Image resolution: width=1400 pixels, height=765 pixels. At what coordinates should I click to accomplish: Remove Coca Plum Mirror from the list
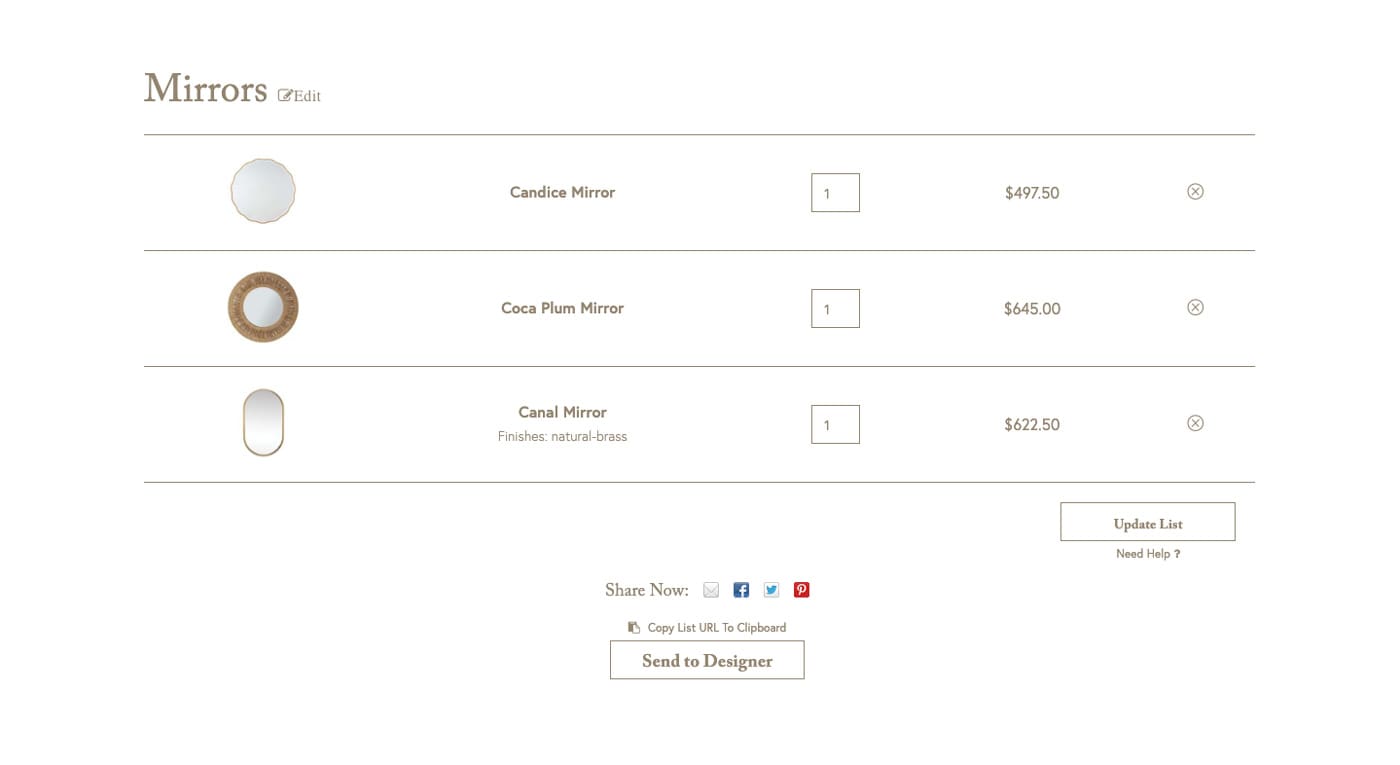point(1195,308)
